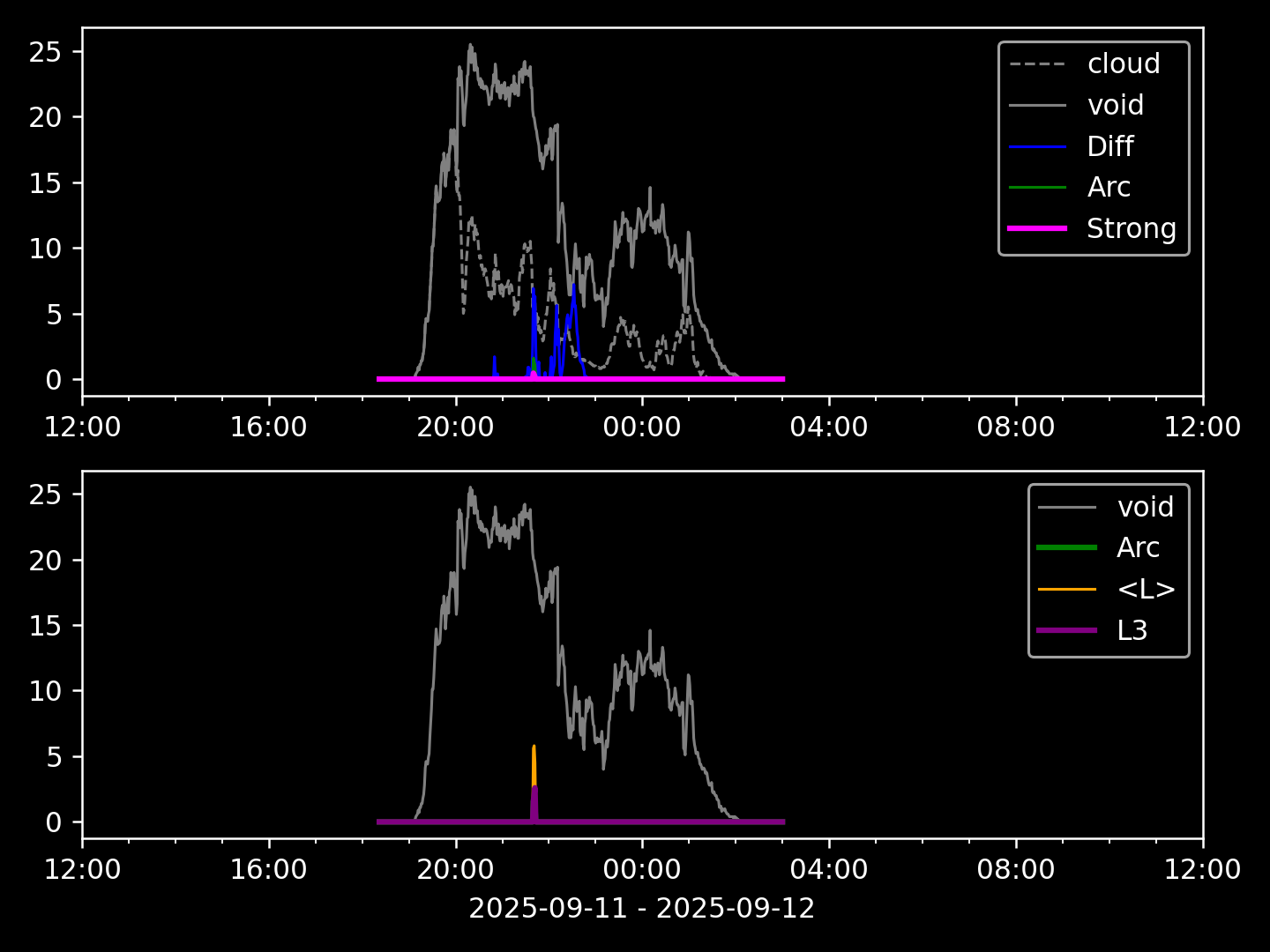Image resolution: width=1270 pixels, height=952 pixels.
Task: Click the 04:00 tick label on top chart
Action: point(828,428)
